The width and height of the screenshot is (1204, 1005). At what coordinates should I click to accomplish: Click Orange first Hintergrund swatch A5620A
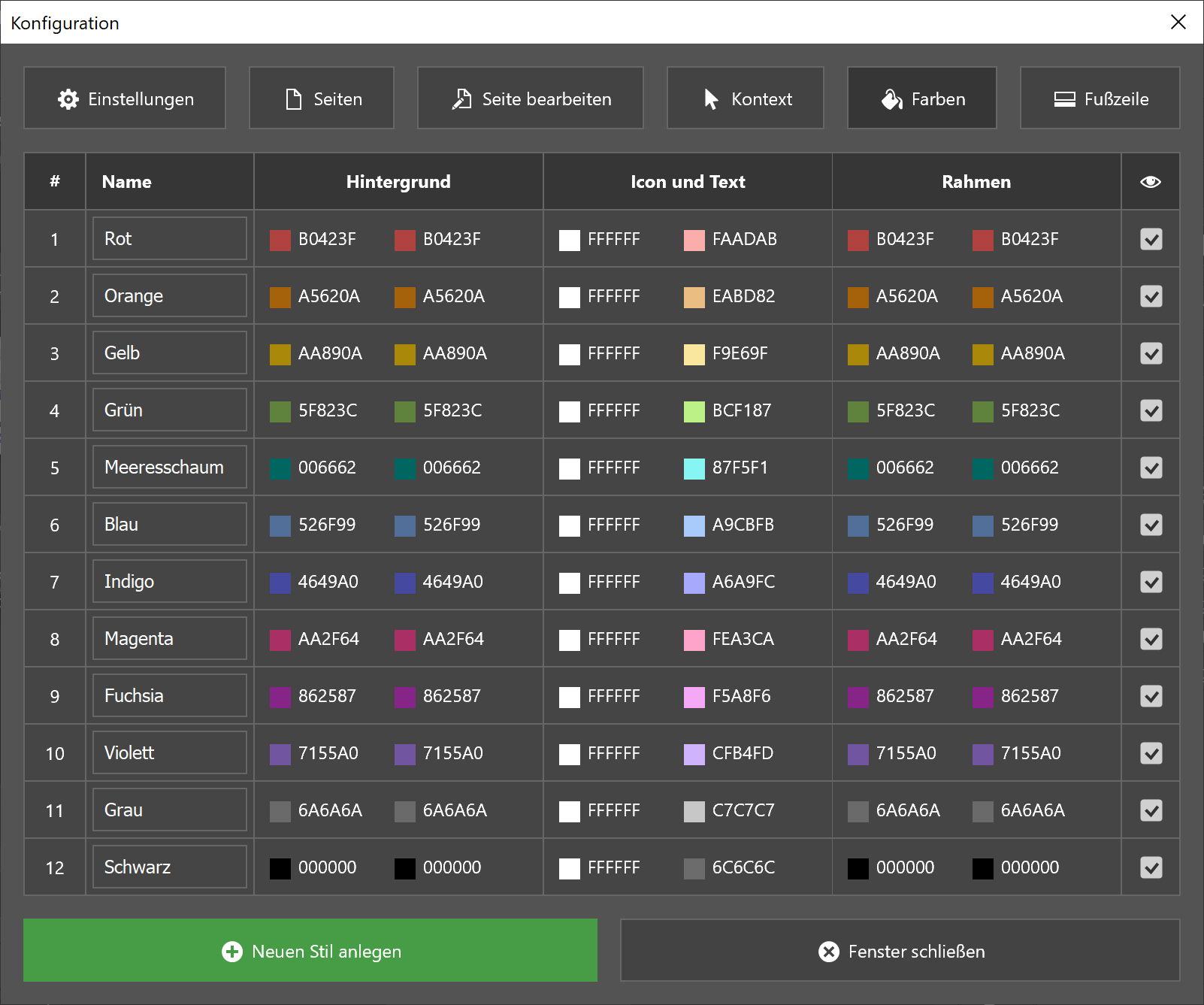pos(280,298)
